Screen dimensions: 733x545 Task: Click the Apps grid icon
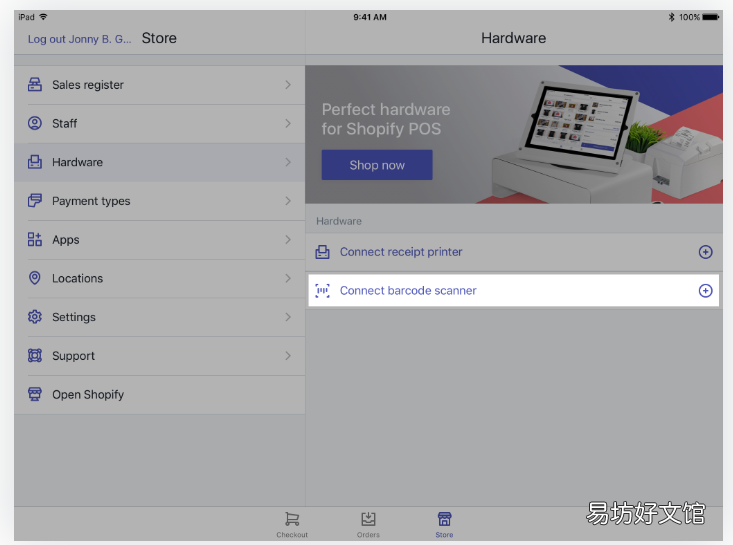point(35,239)
